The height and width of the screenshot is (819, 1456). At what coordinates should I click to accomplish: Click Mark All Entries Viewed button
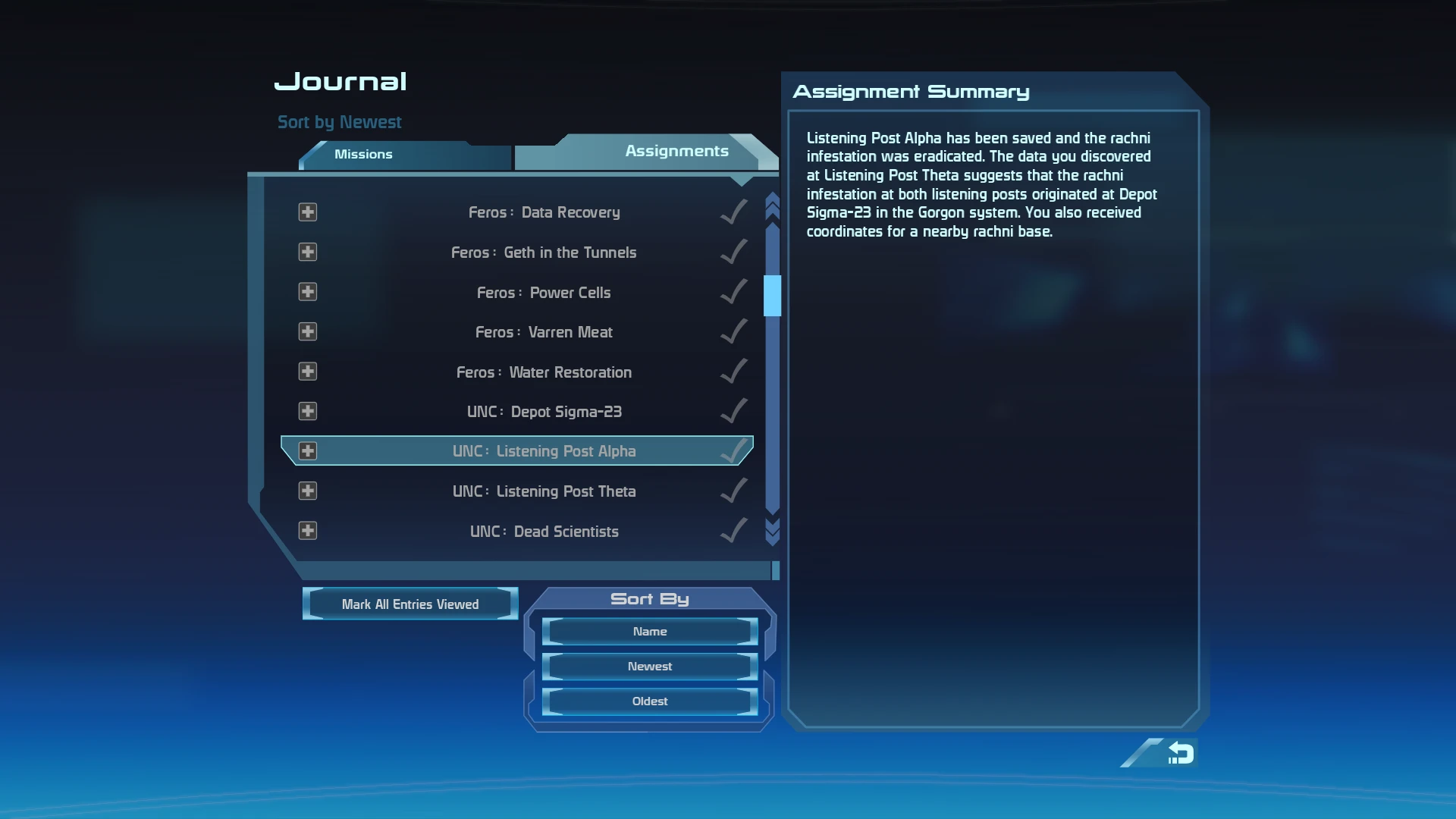click(410, 604)
